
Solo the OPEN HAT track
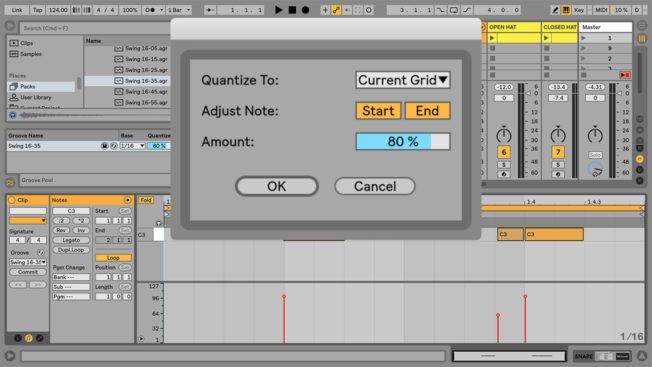pos(504,165)
